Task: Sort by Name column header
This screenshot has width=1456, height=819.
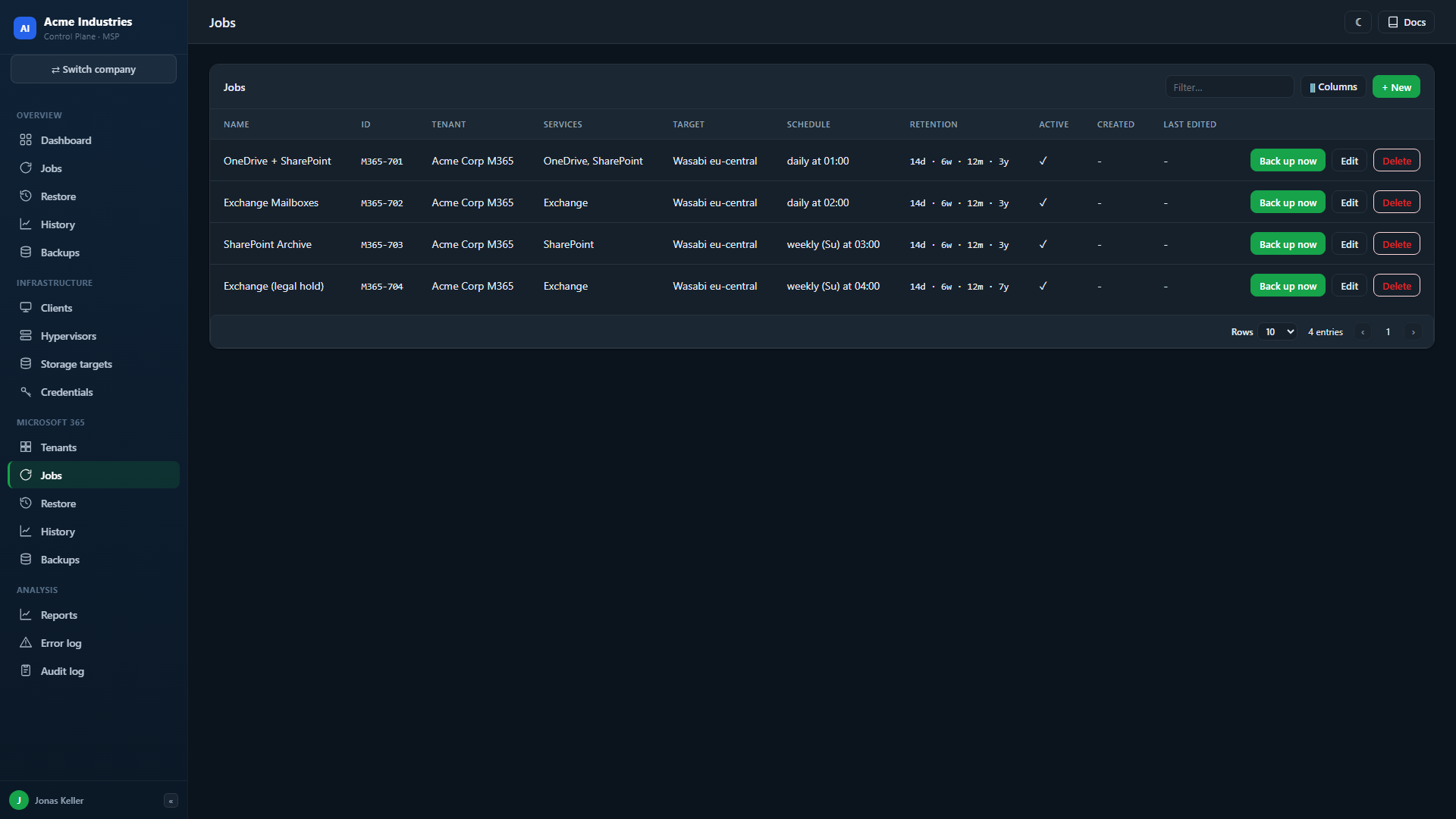Action: (236, 124)
